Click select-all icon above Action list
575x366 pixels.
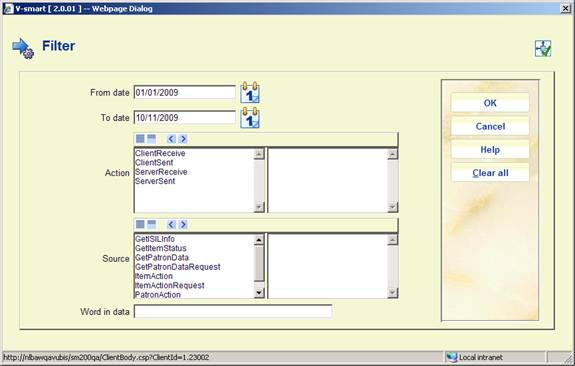pyautogui.click(x=140, y=139)
